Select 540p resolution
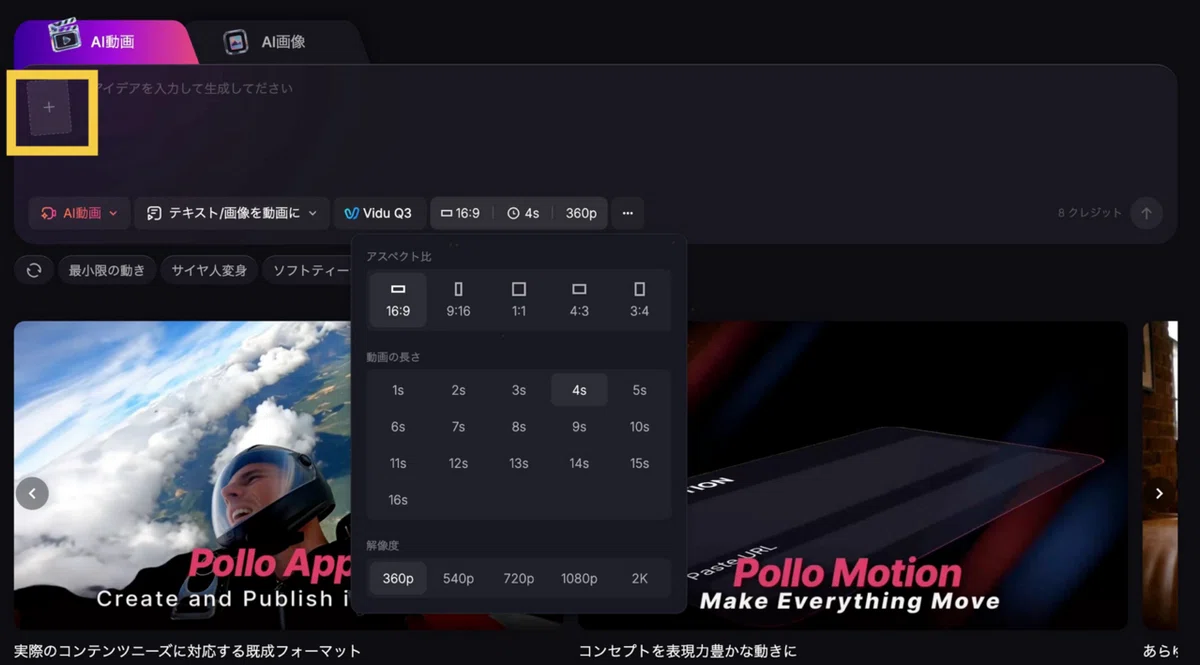Screen dimensions: 1200x665 [x=458, y=579]
